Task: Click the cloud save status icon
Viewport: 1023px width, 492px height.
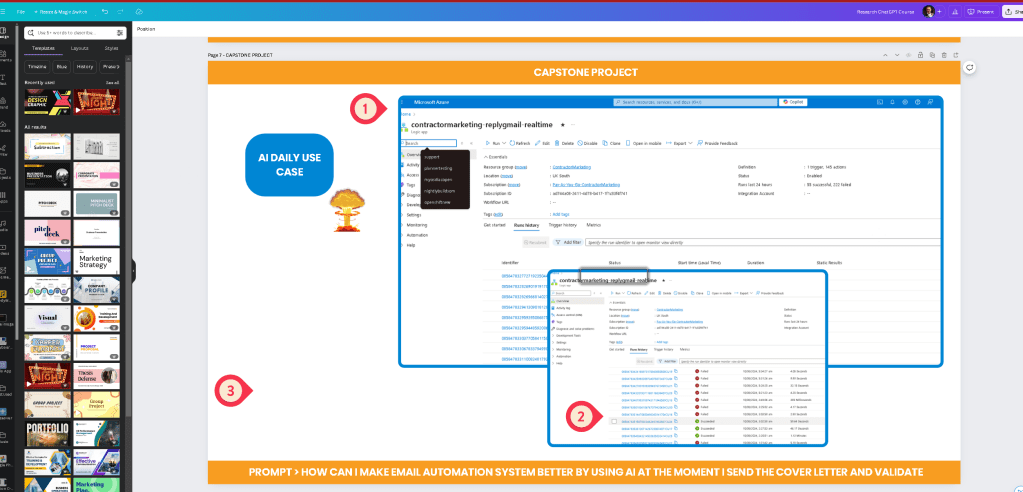Action: point(139,12)
